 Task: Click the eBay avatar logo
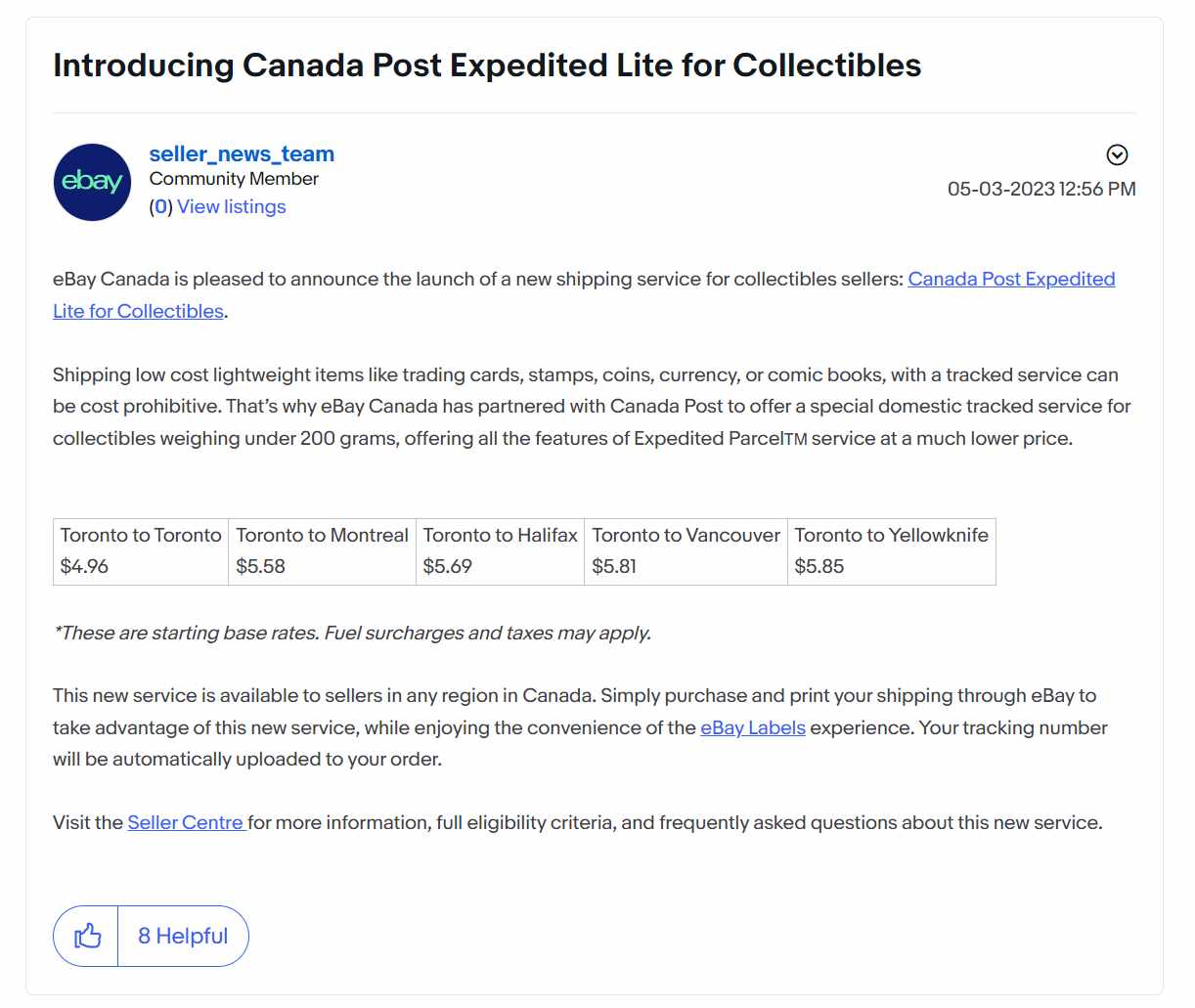(92, 182)
